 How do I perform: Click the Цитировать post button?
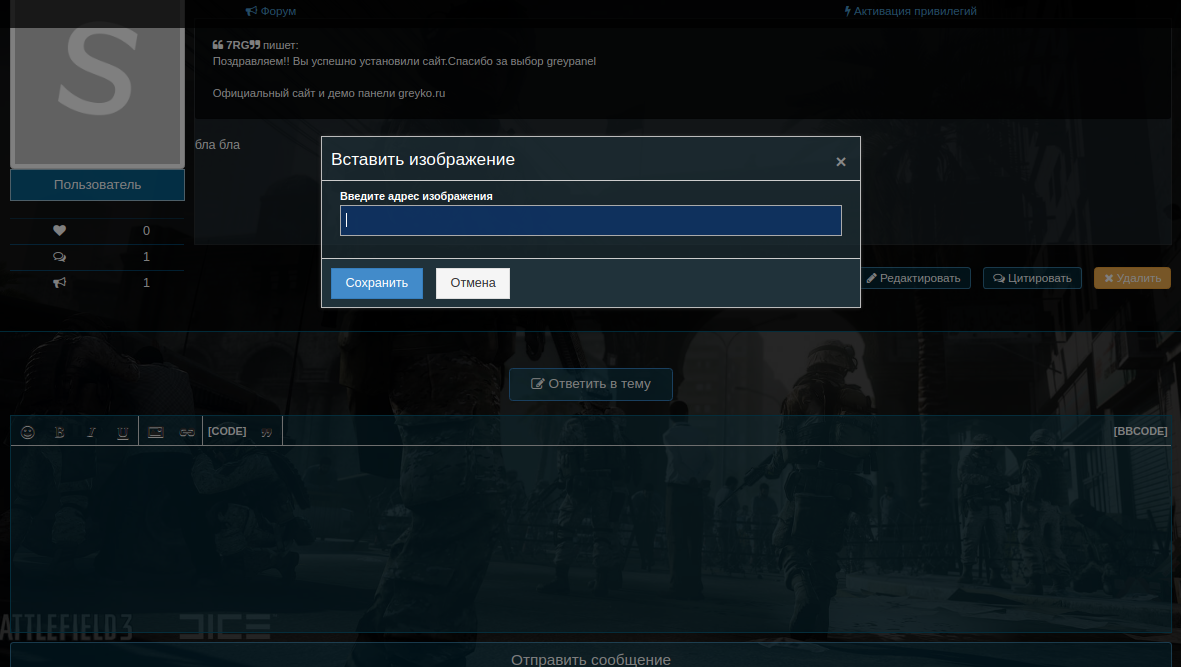click(1032, 279)
